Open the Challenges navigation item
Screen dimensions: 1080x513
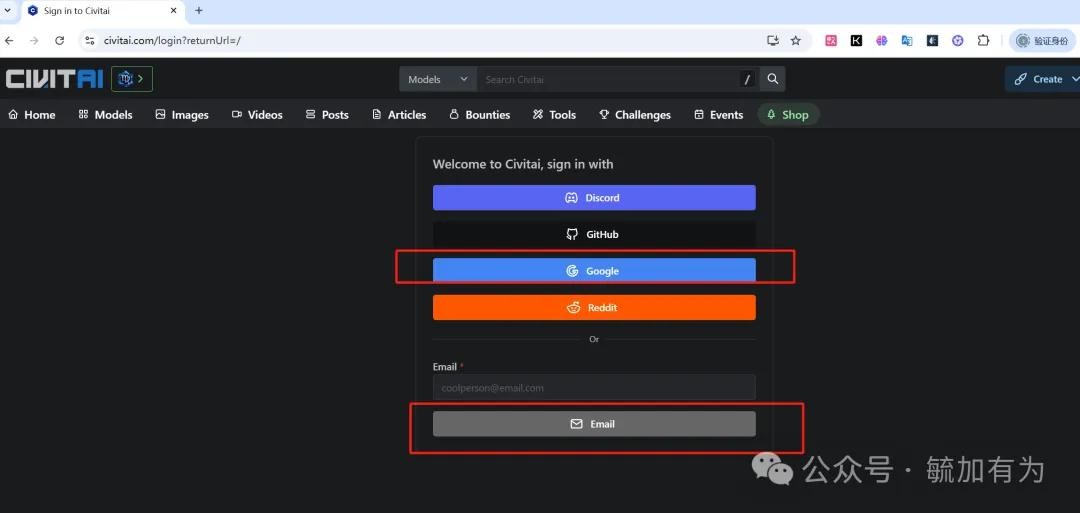(x=635, y=115)
